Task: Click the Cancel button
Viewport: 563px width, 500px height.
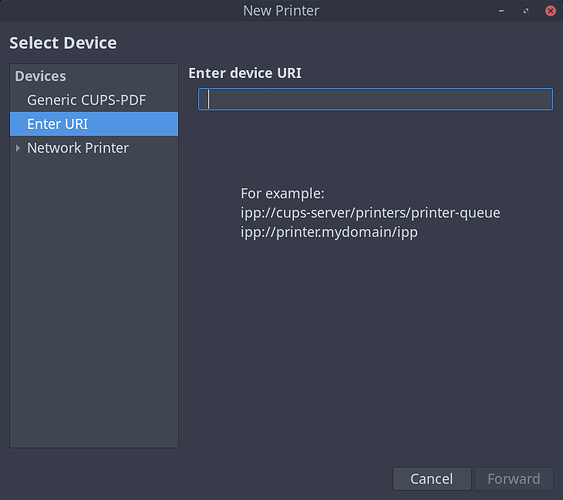Action: 432,478
